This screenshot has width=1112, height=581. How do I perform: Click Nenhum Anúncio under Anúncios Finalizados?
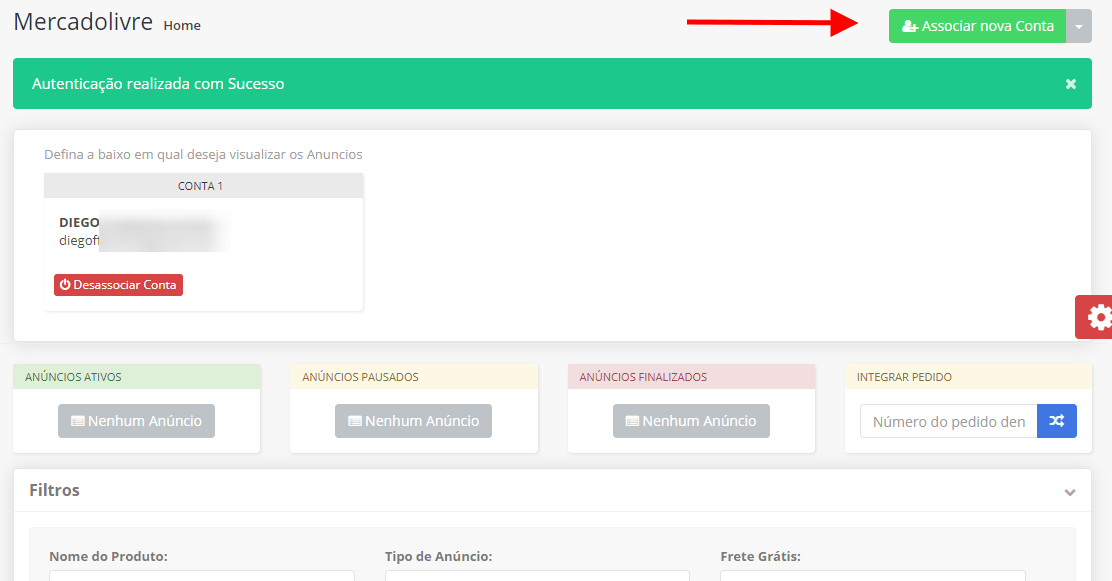(x=691, y=421)
